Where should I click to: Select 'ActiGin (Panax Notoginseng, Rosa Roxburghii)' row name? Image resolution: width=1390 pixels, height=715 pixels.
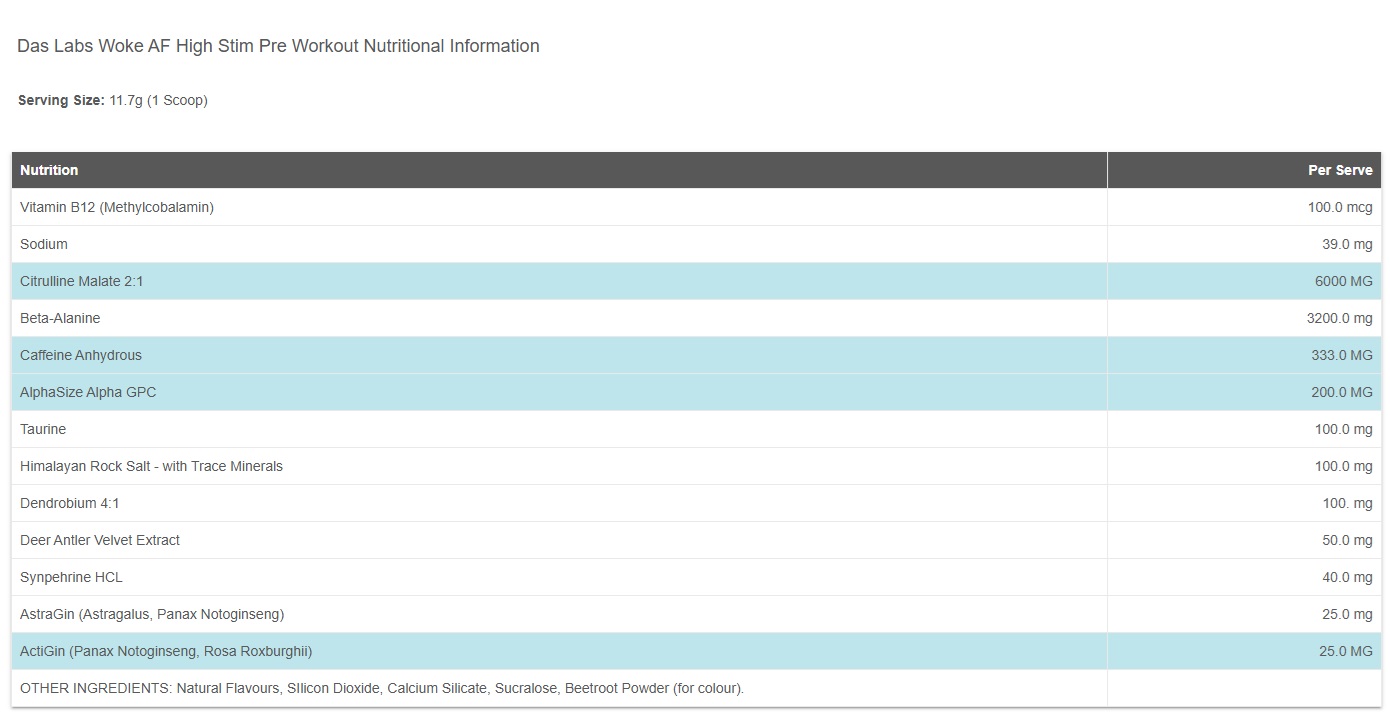(166, 651)
